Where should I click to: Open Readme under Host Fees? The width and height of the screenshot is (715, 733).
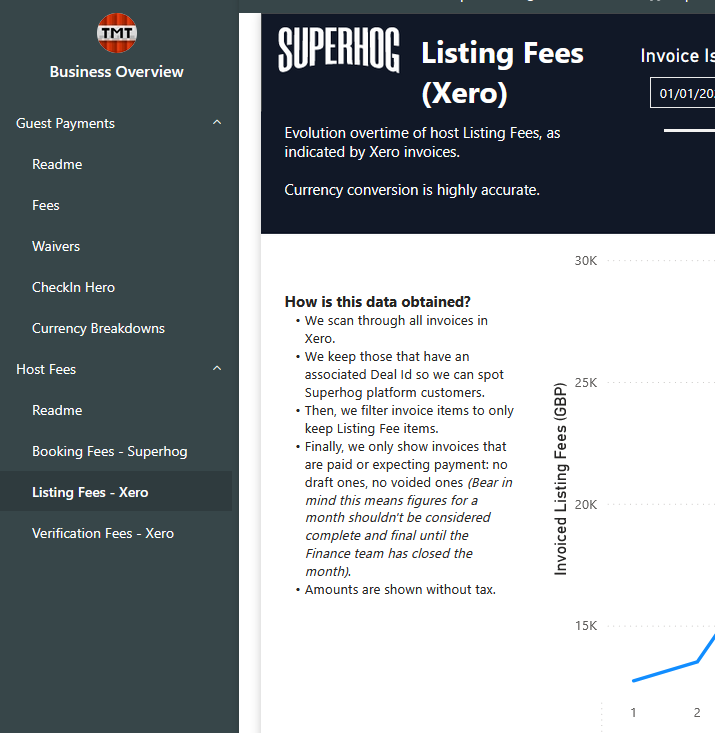click(57, 410)
